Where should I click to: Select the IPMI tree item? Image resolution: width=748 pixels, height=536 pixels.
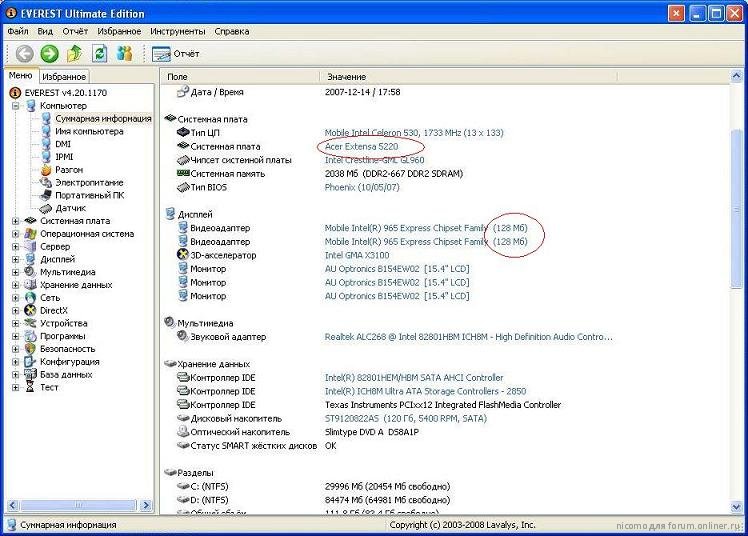(x=64, y=157)
